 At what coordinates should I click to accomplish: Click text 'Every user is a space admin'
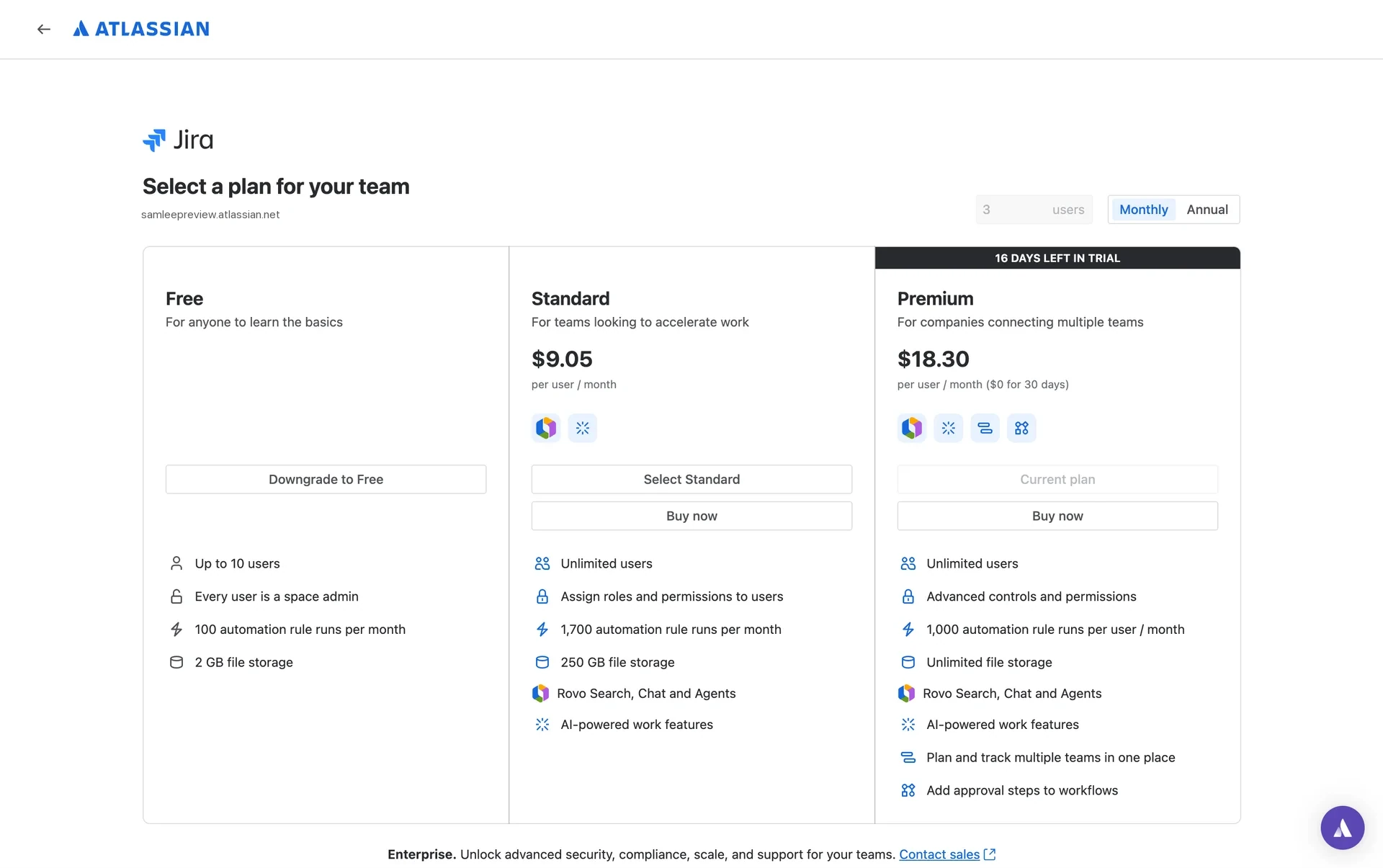click(x=277, y=596)
